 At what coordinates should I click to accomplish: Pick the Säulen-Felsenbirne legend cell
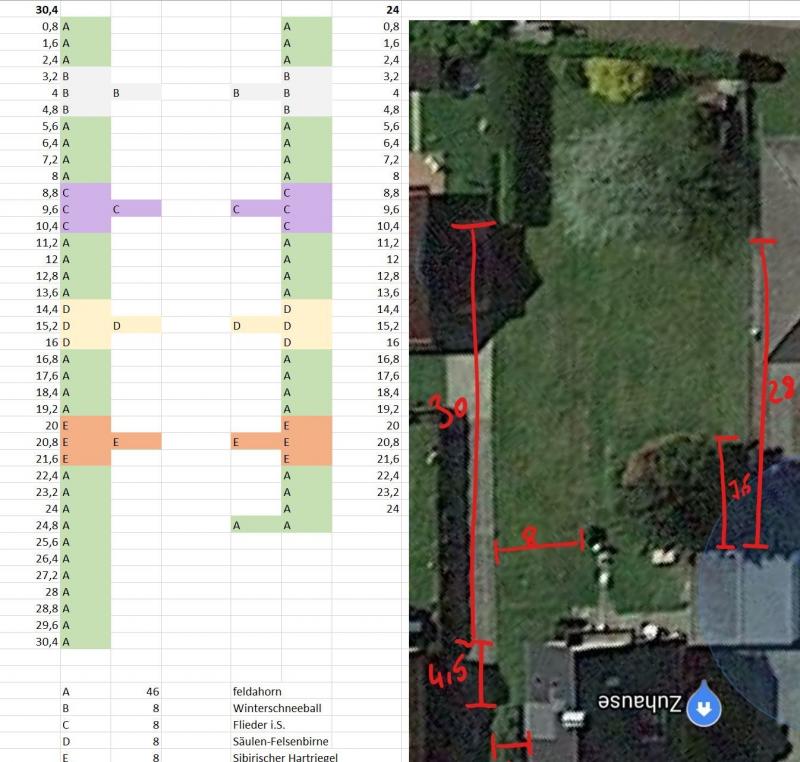pos(280,741)
